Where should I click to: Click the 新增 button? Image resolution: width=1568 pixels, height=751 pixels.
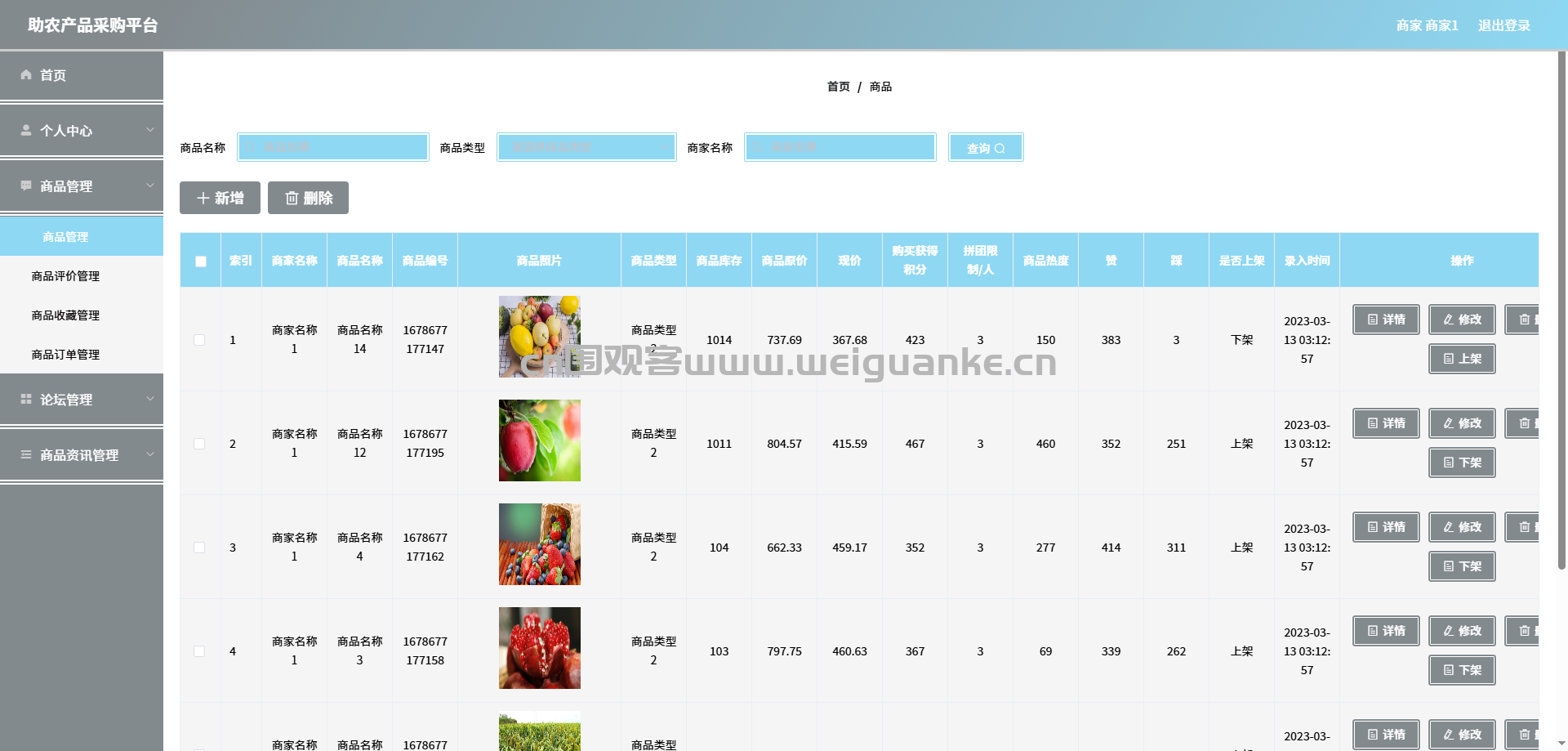[220, 198]
